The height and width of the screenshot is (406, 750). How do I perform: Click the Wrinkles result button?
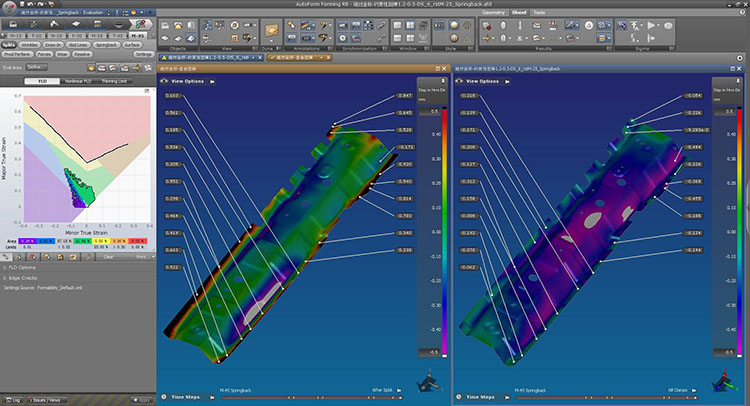[x=31, y=46]
